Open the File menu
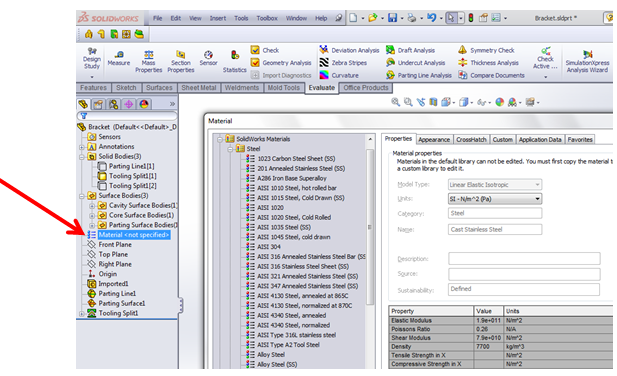Image resolution: width=617 pixels, height=376 pixels. pyautogui.click(x=157, y=18)
